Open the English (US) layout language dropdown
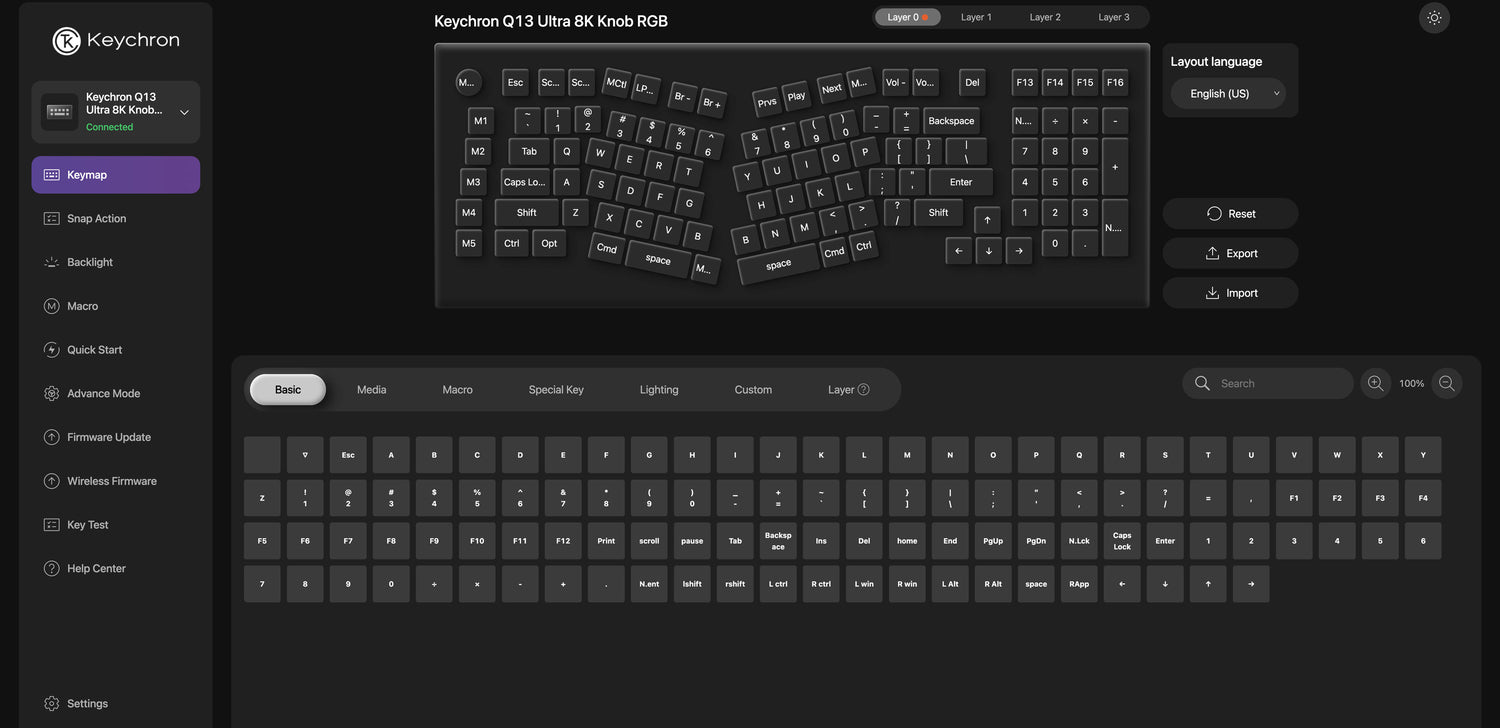This screenshot has height=728, width=1500. pyautogui.click(x=1228, y=93)
